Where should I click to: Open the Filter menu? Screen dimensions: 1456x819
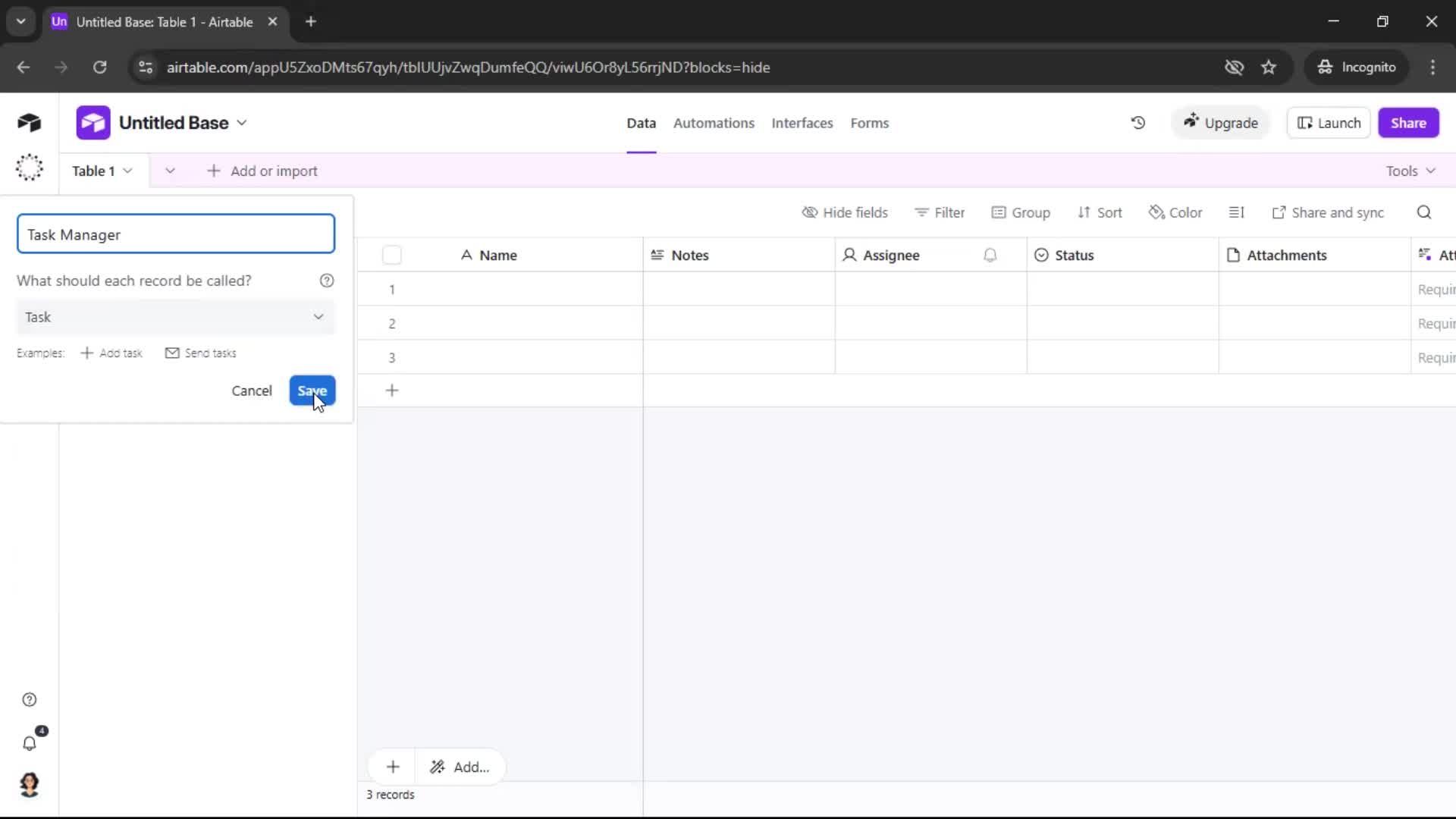[940, 212]
